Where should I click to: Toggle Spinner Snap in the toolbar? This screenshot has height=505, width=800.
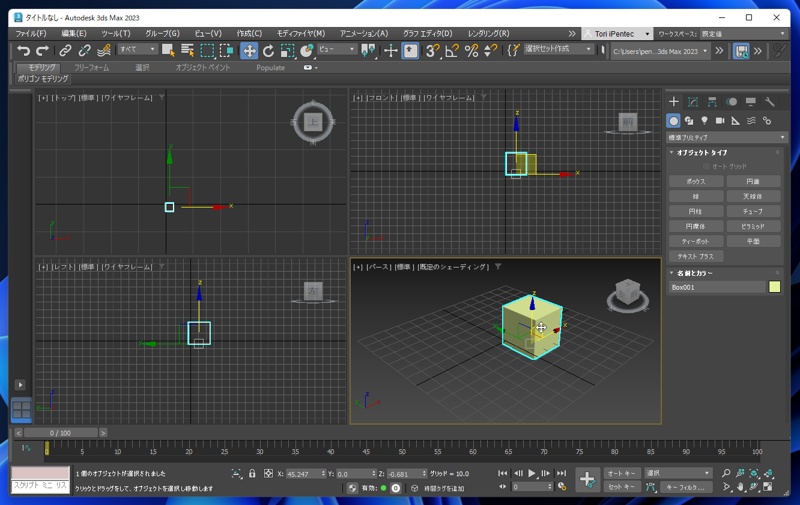(x=490, y=50)
